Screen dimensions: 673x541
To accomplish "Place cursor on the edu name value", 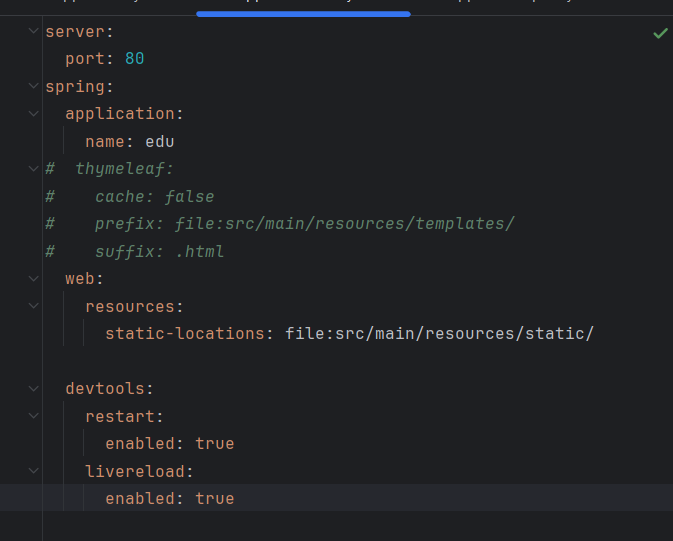I will pos(160,142).
